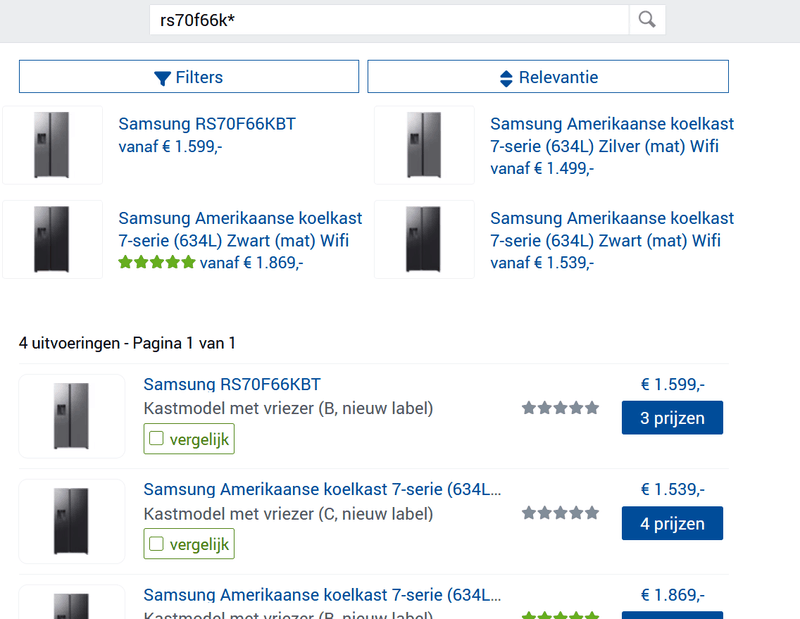Open Zwart (mat) fridge link priced €1.539 in grid
The width and height of the screenshot is (800, 619).
click(612, 229)
